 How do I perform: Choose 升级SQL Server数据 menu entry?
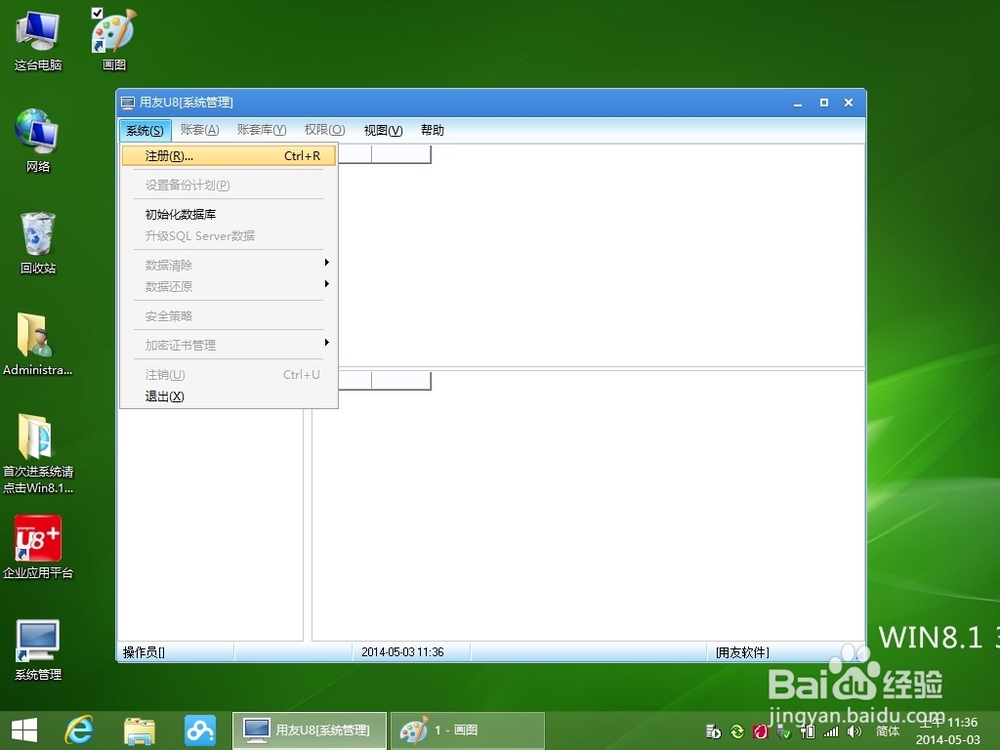229,236
